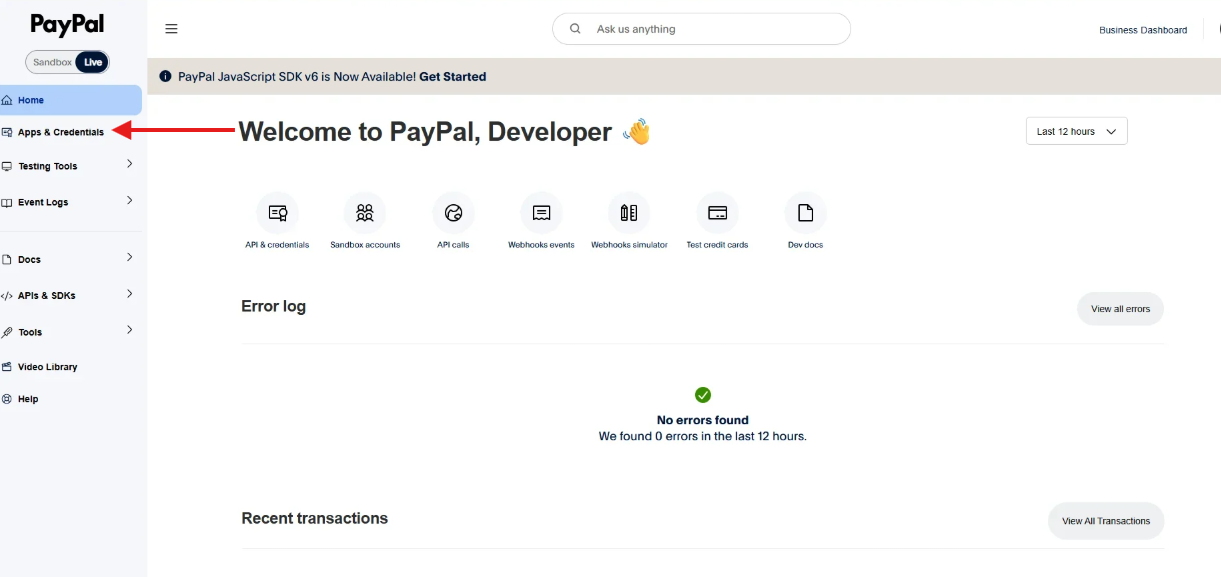Click the Docs file icon in the sidebar

tap(7, 259)
